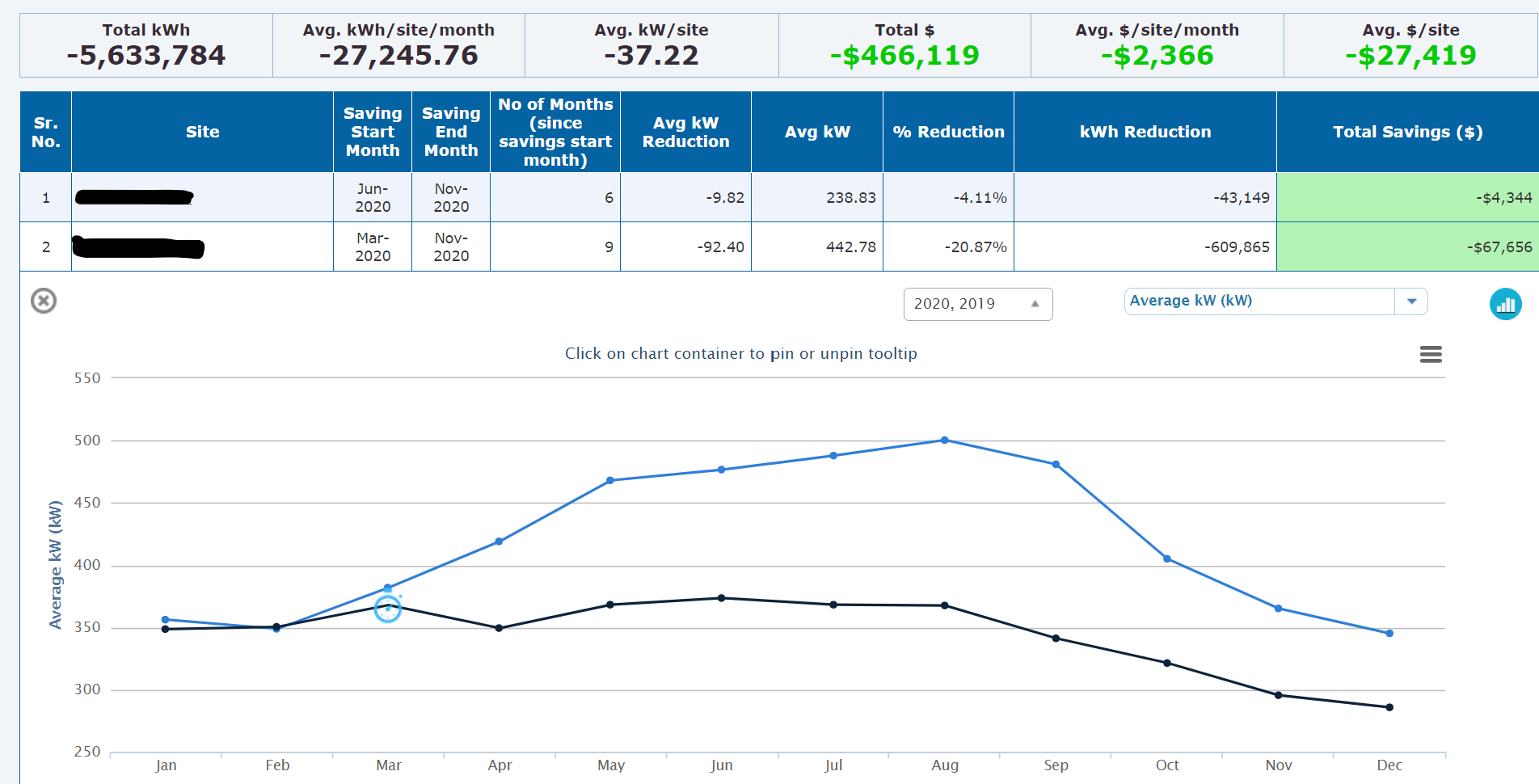This screenshot has width=1539, height=784.
Task: Sort by Saving End Month header
Action: pyautogui.click(x=451, y=132)
